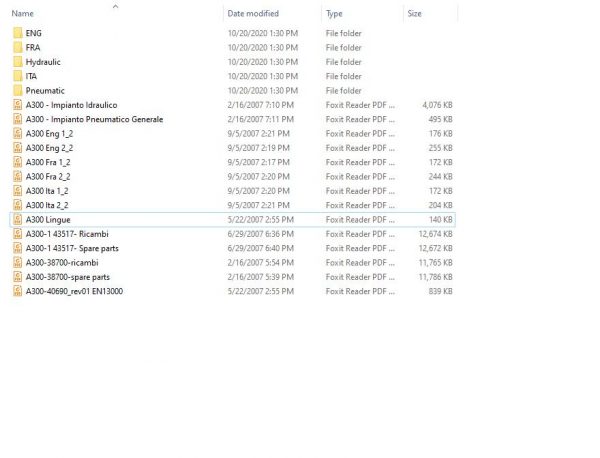Screen dimensions: 600x458
Task: Sort by Date modified column header
Action: (253, 13)
